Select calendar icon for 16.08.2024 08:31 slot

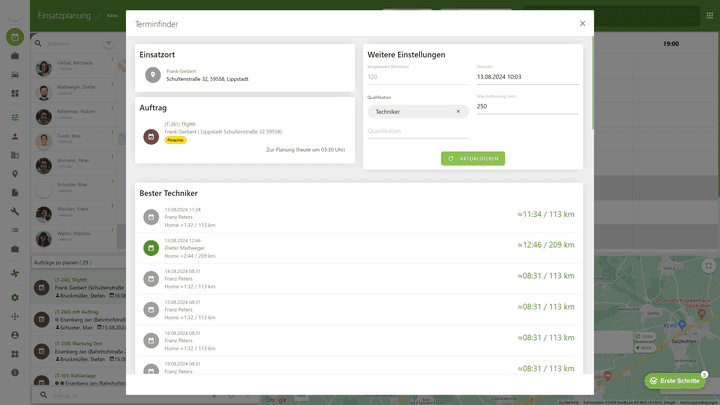tap(151, 340)
